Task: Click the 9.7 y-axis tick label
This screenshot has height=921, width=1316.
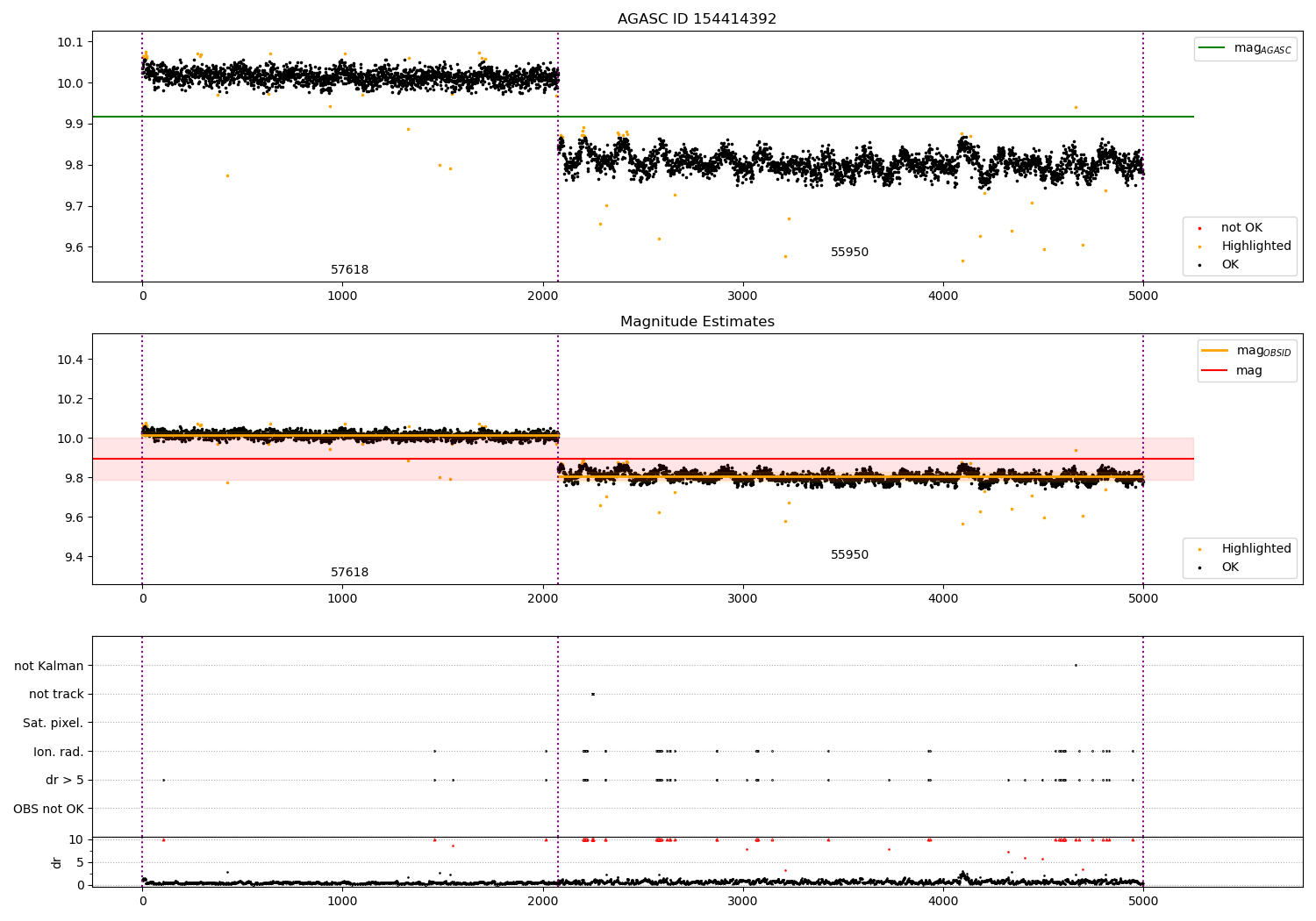Action: [75, 206]
